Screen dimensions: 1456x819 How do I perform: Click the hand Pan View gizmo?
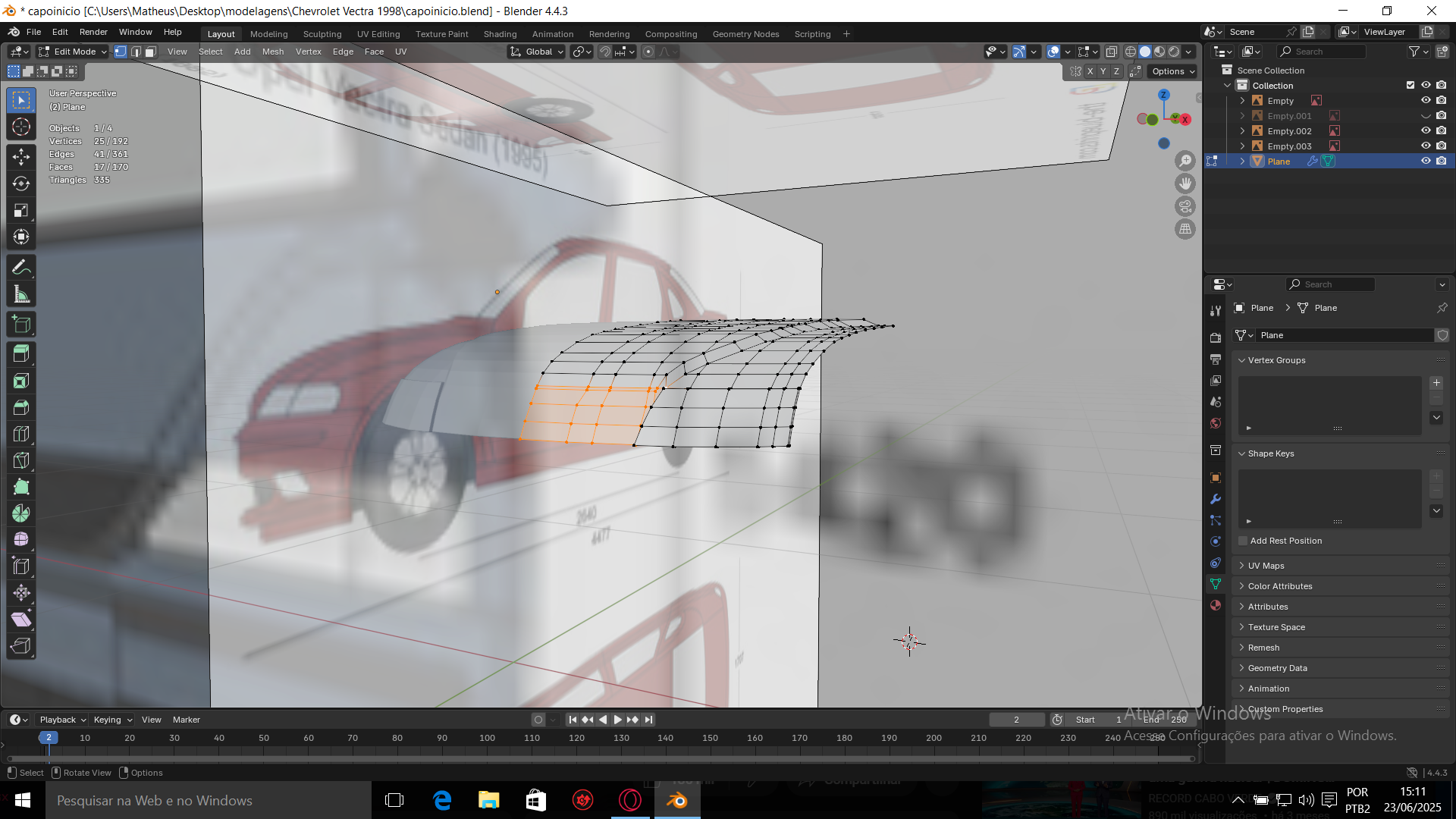[x=1185, y=184]
